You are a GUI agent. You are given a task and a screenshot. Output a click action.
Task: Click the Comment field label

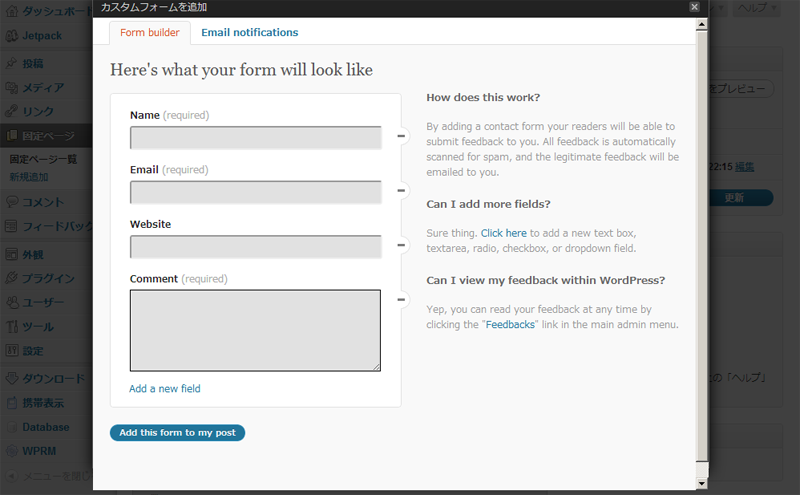(x=154, y=279)
